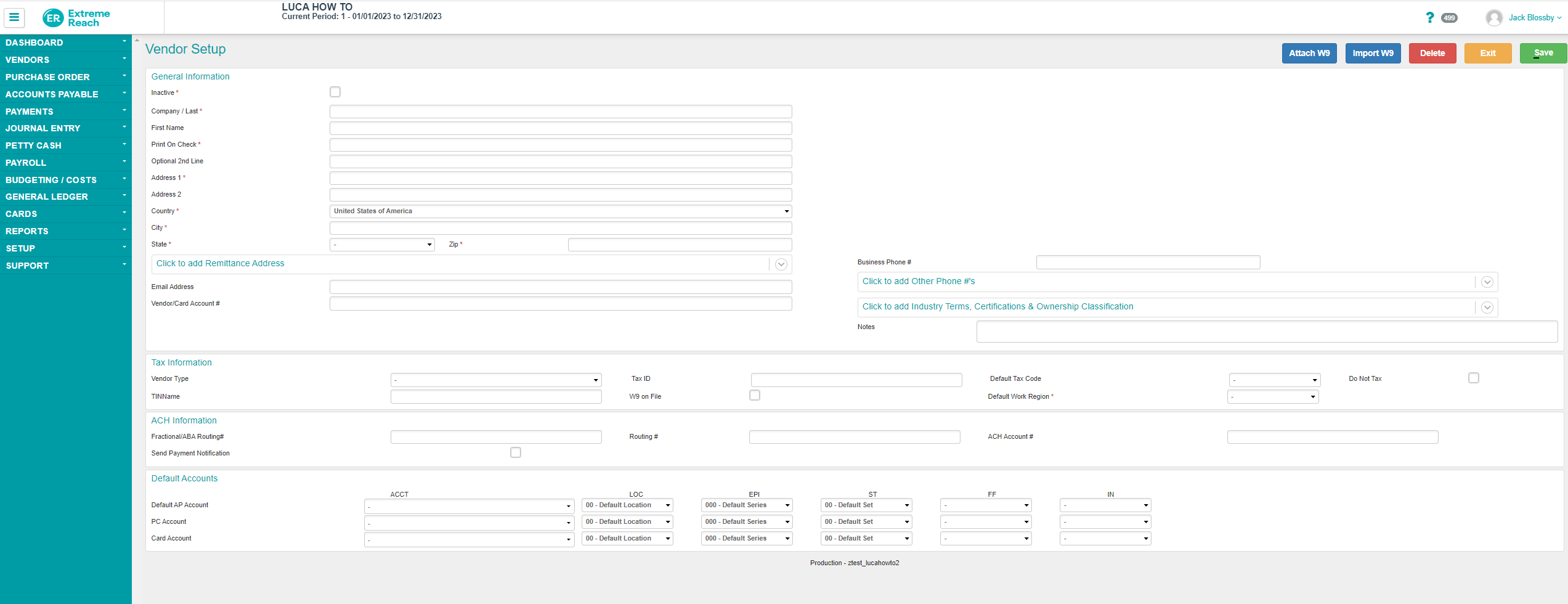Open the help question mark icon
The width and height of the screenshot is (1568, 604).
(1429, 18)
